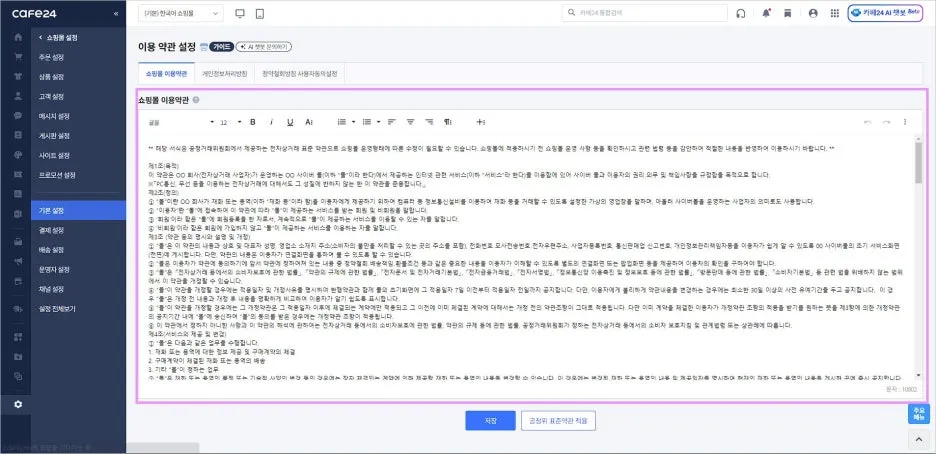Switch to the third settings tab
The image size is (936, 454).
coord(300,74)
